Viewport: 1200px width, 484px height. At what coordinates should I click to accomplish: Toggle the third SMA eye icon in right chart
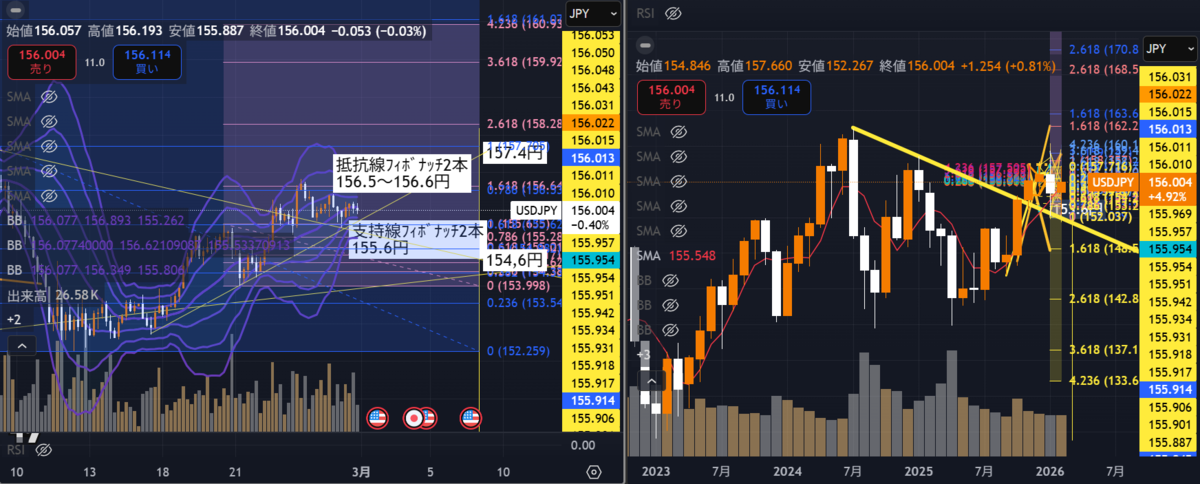click(679, 181)
